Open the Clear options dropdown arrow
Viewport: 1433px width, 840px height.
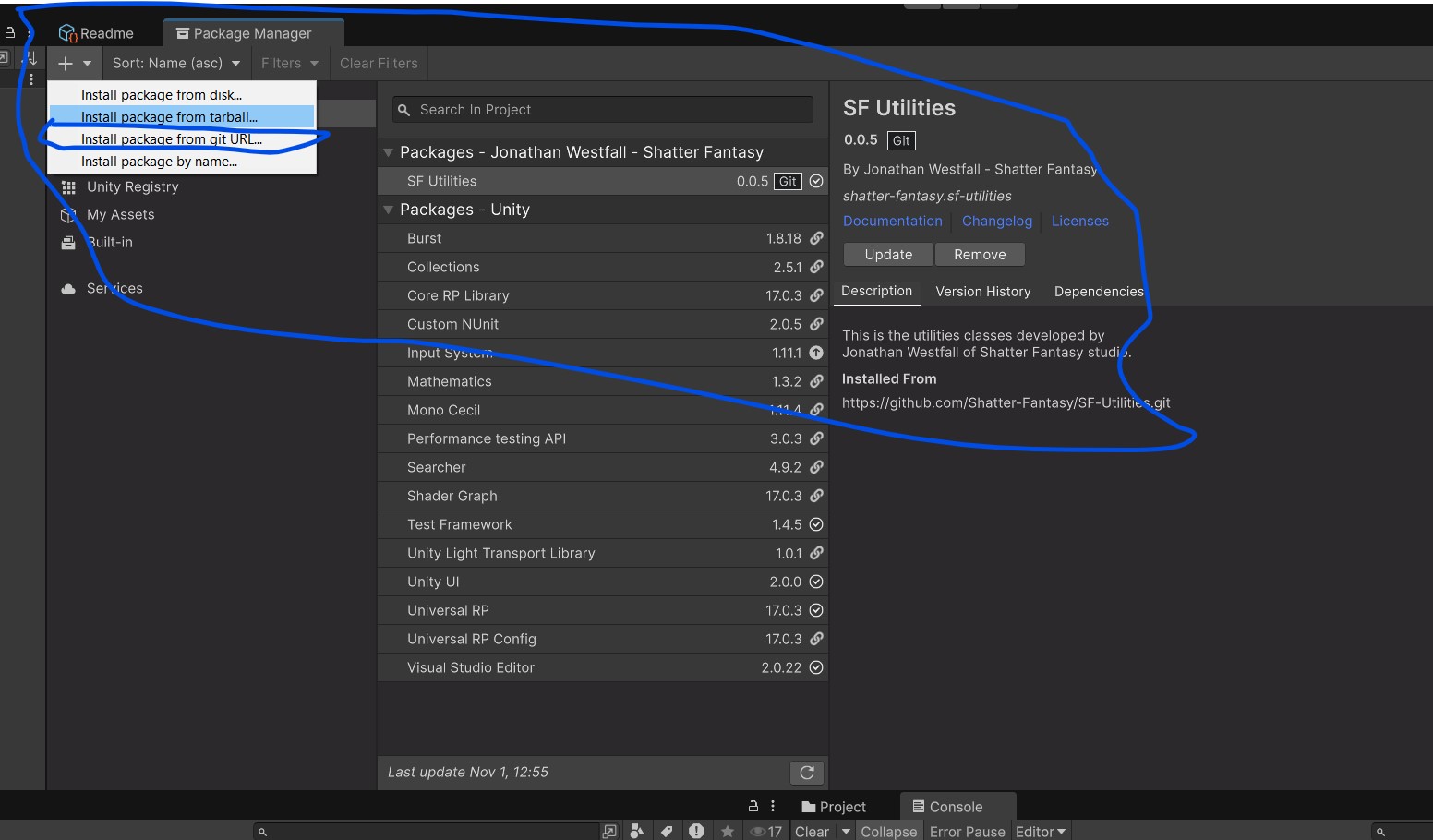click(x=846, y=832)
